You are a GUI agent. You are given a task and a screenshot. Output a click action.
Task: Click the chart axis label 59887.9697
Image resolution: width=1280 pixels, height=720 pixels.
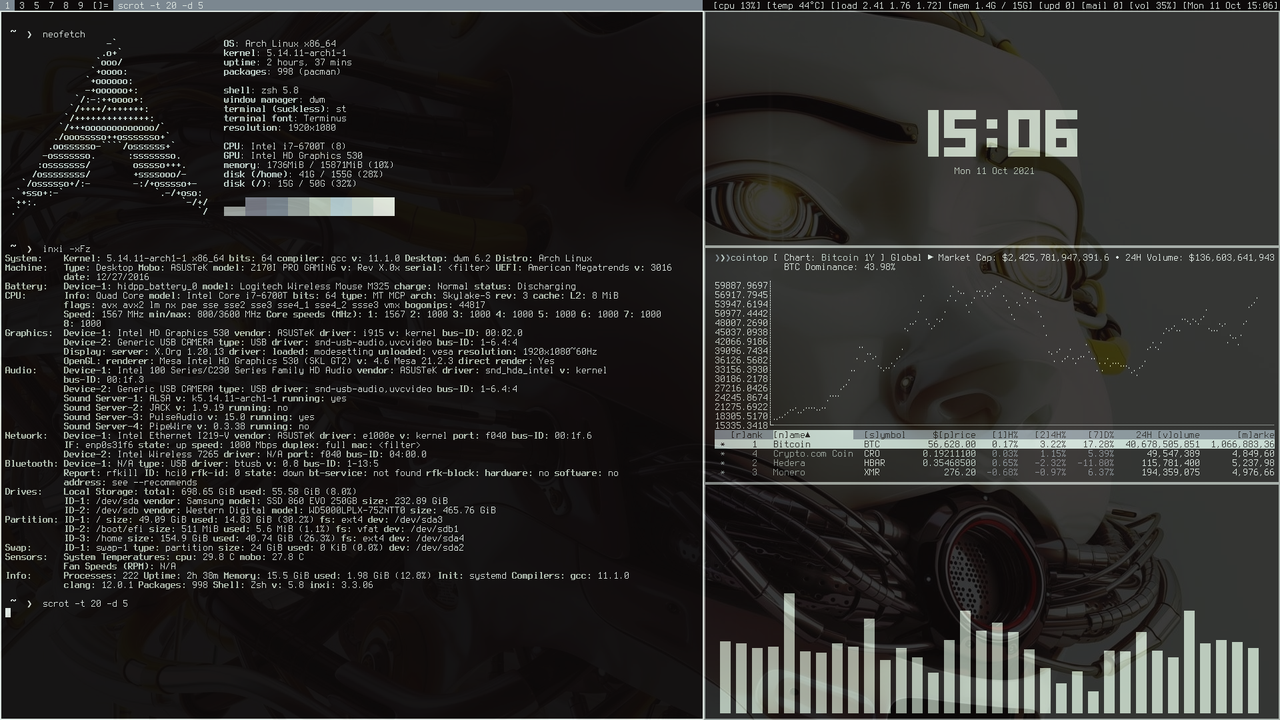pos(741,286)
